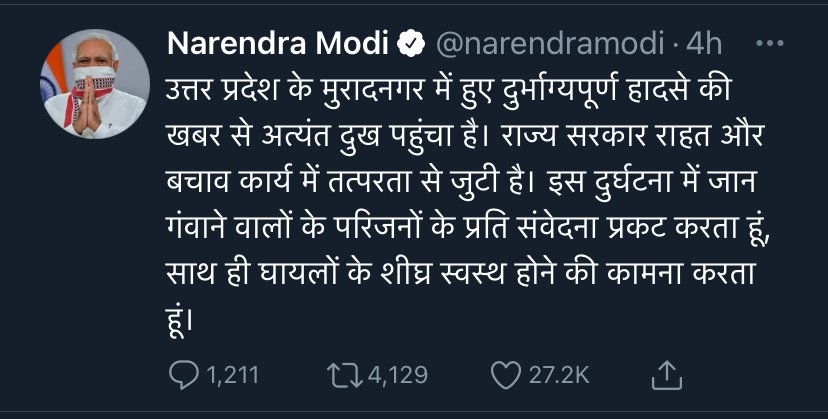Open the @narendramodi handle link

(550, 44)
